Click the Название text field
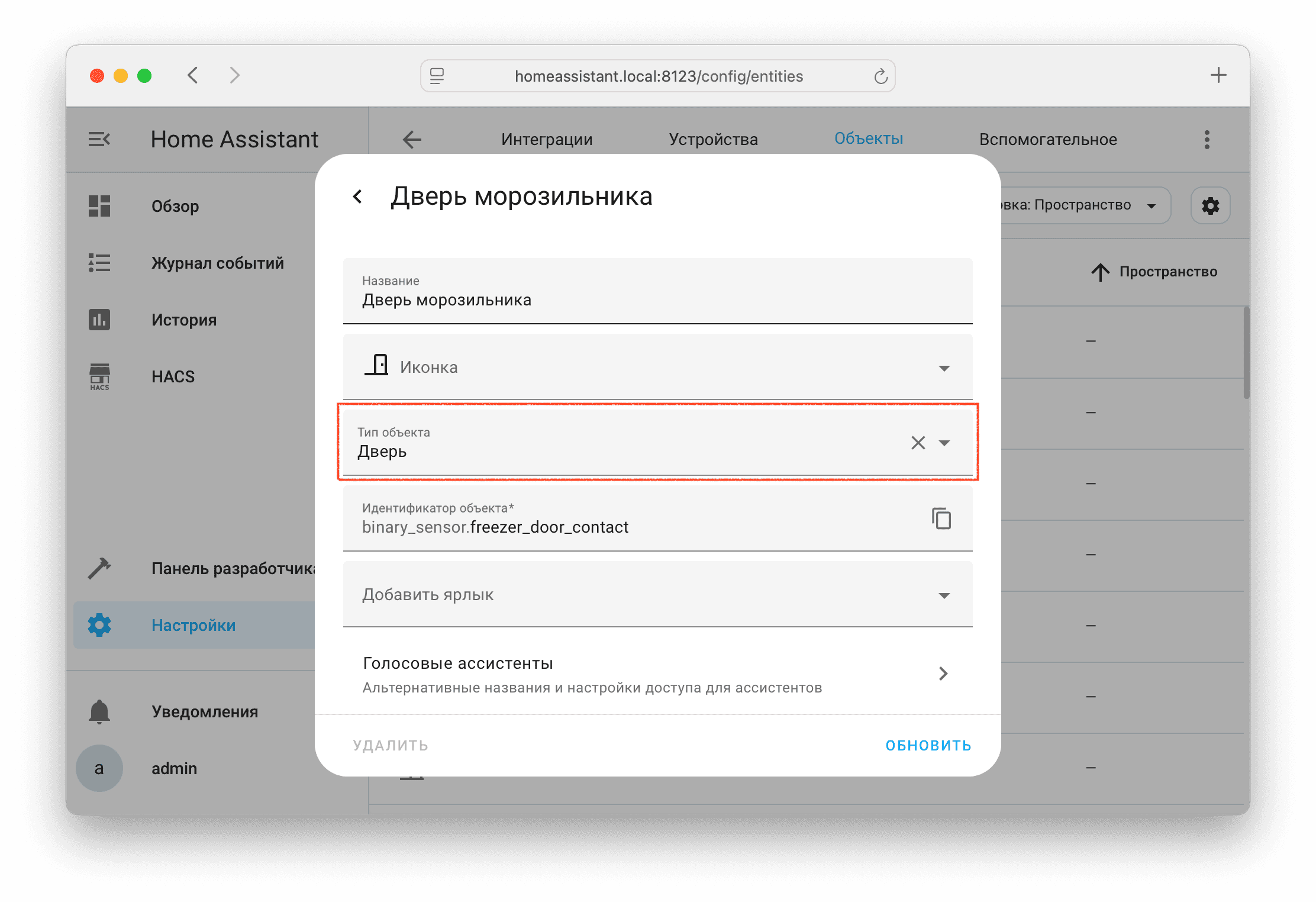 click(x=657, y=299)
